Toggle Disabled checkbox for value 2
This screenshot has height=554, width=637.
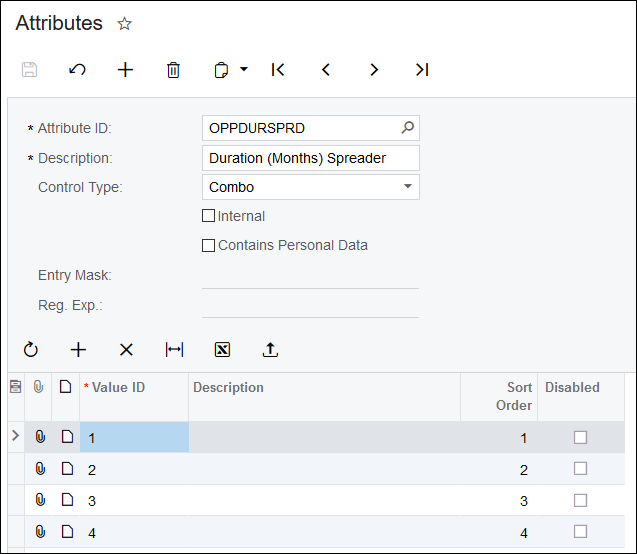[x=580, y=468]
